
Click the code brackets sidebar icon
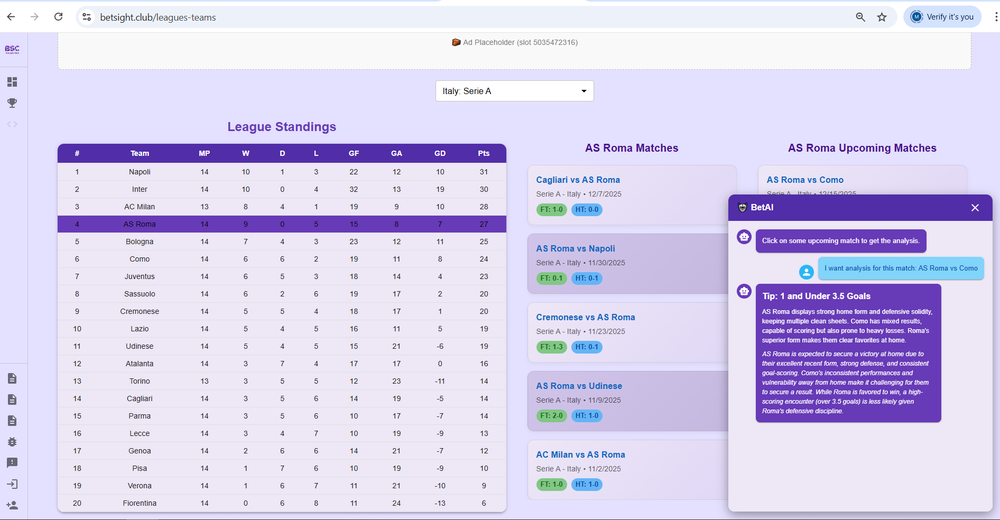[x=12, y=124]
